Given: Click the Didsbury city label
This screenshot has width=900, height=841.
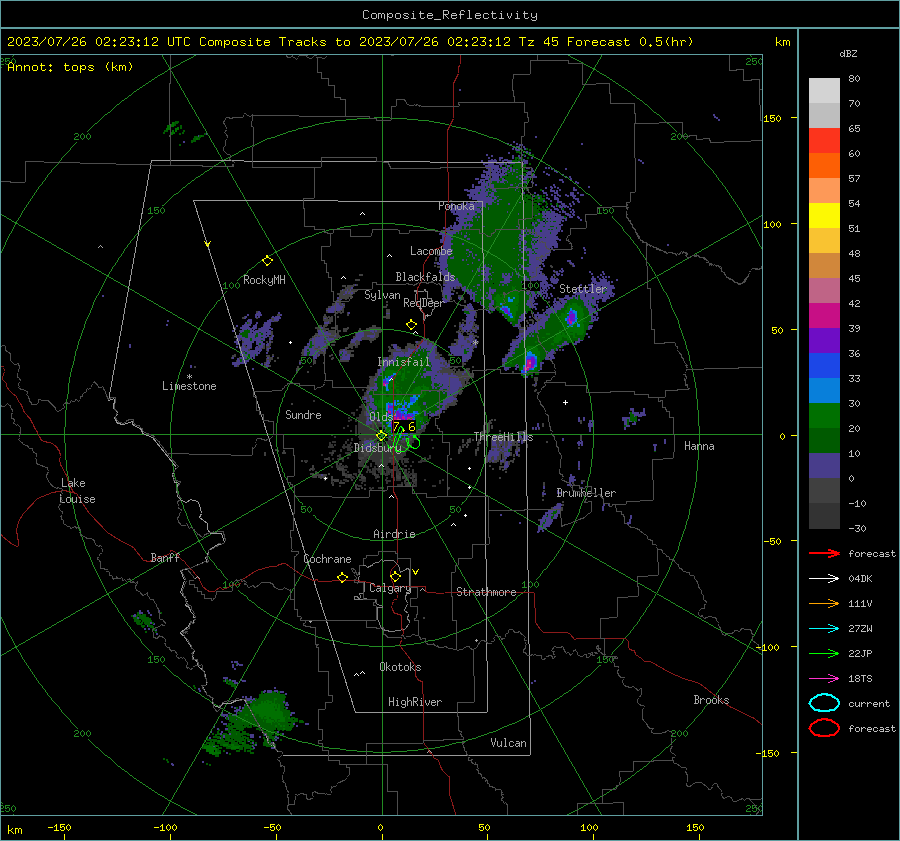Looking at the screenshot, I should 375,448.
